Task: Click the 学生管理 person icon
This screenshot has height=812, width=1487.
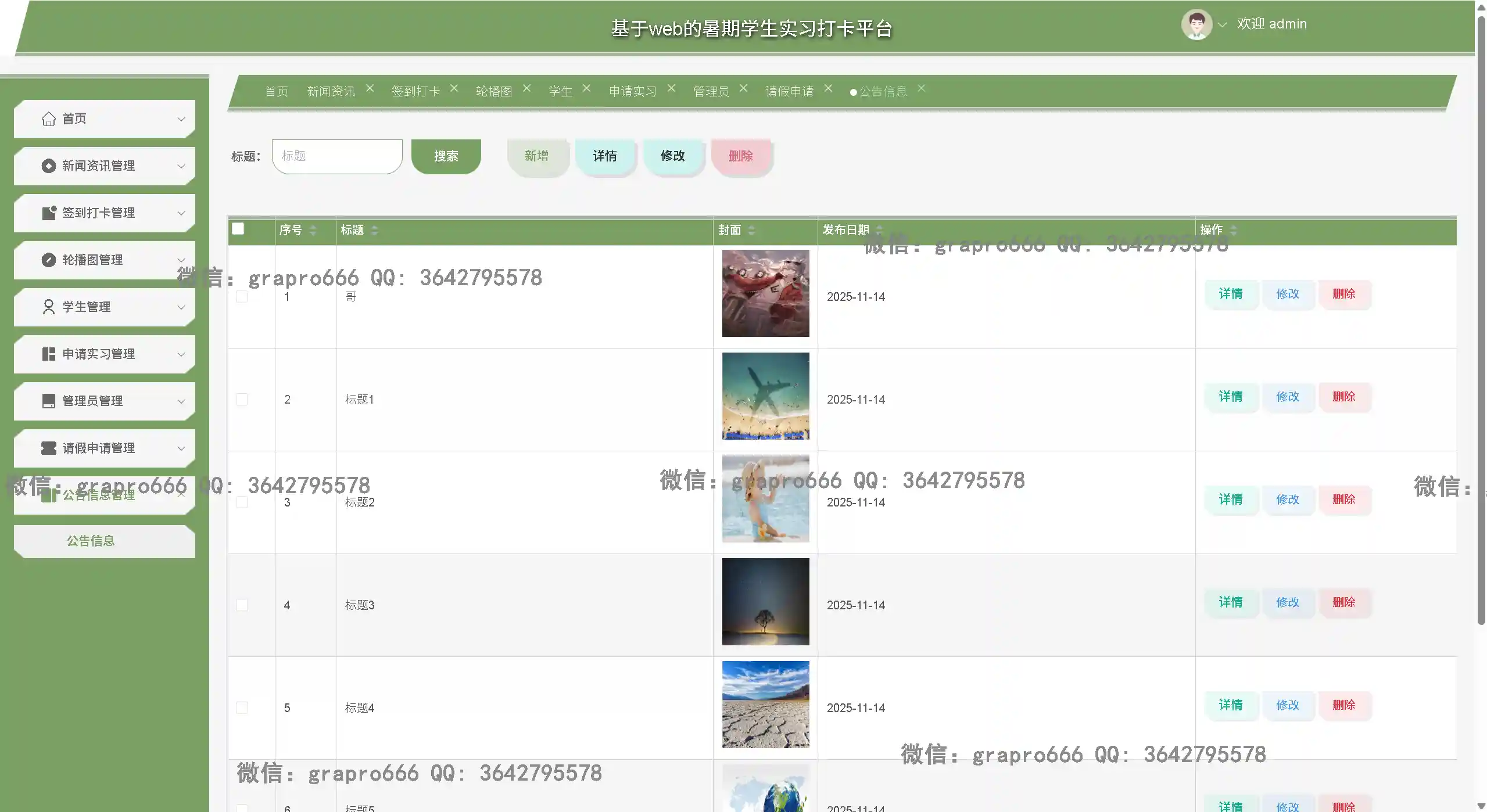Action: [49, 307]
